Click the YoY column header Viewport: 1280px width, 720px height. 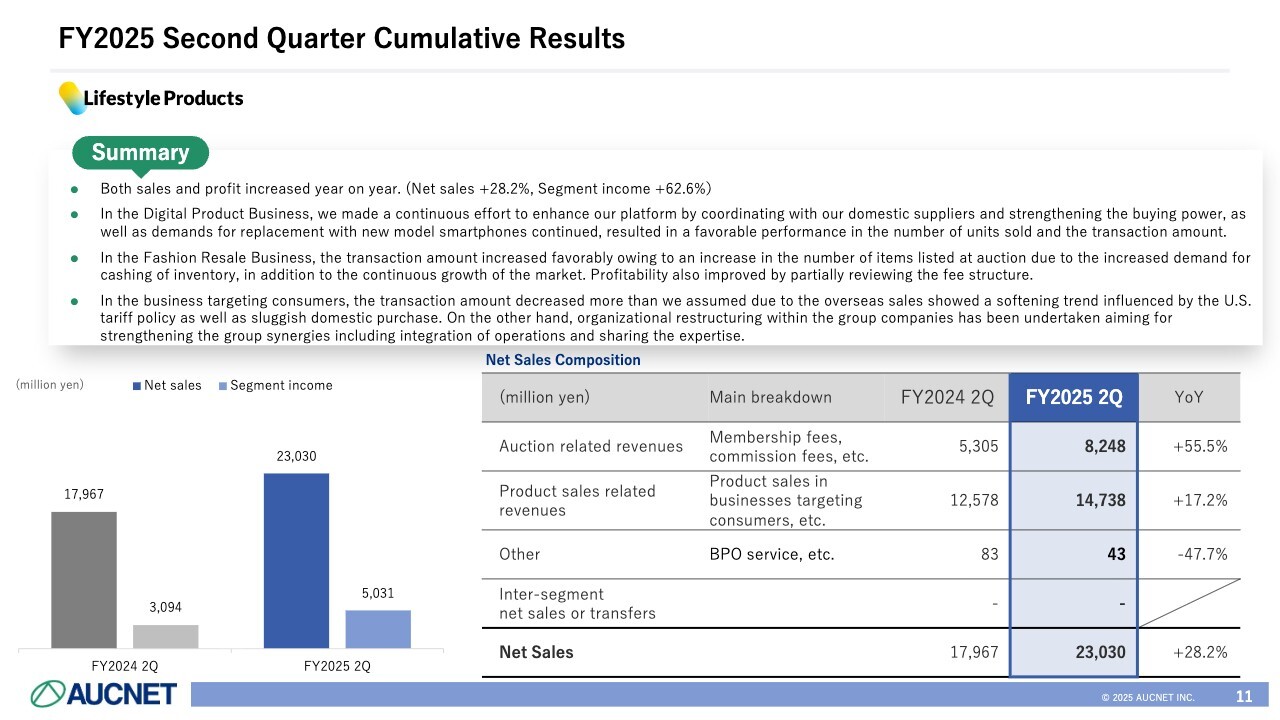point(1189,397)
